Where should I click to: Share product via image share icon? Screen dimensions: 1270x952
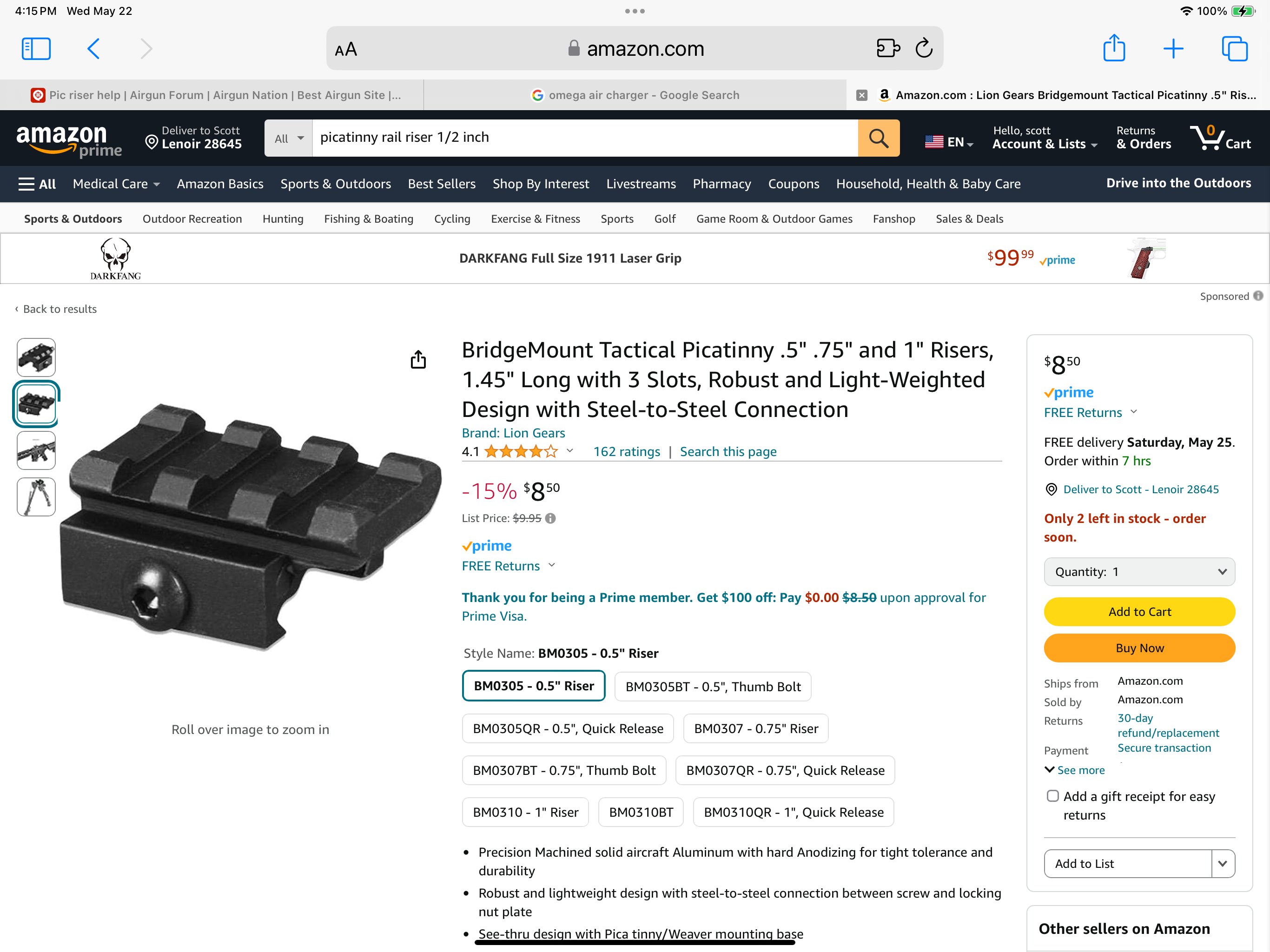tap(418, 359)
